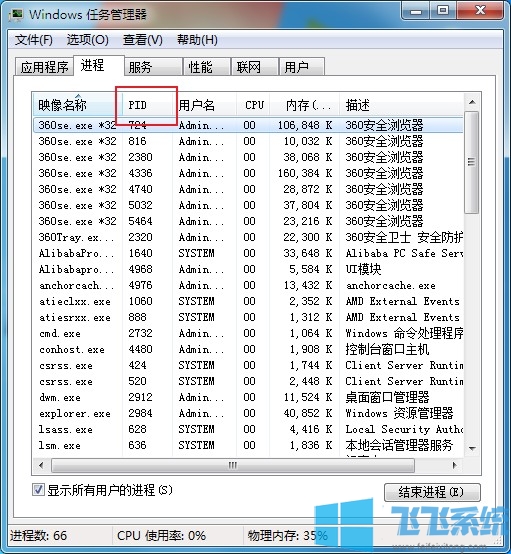Click the 桌面窗口管理器 description cell
511x554 pixels.
pos(387,397)
